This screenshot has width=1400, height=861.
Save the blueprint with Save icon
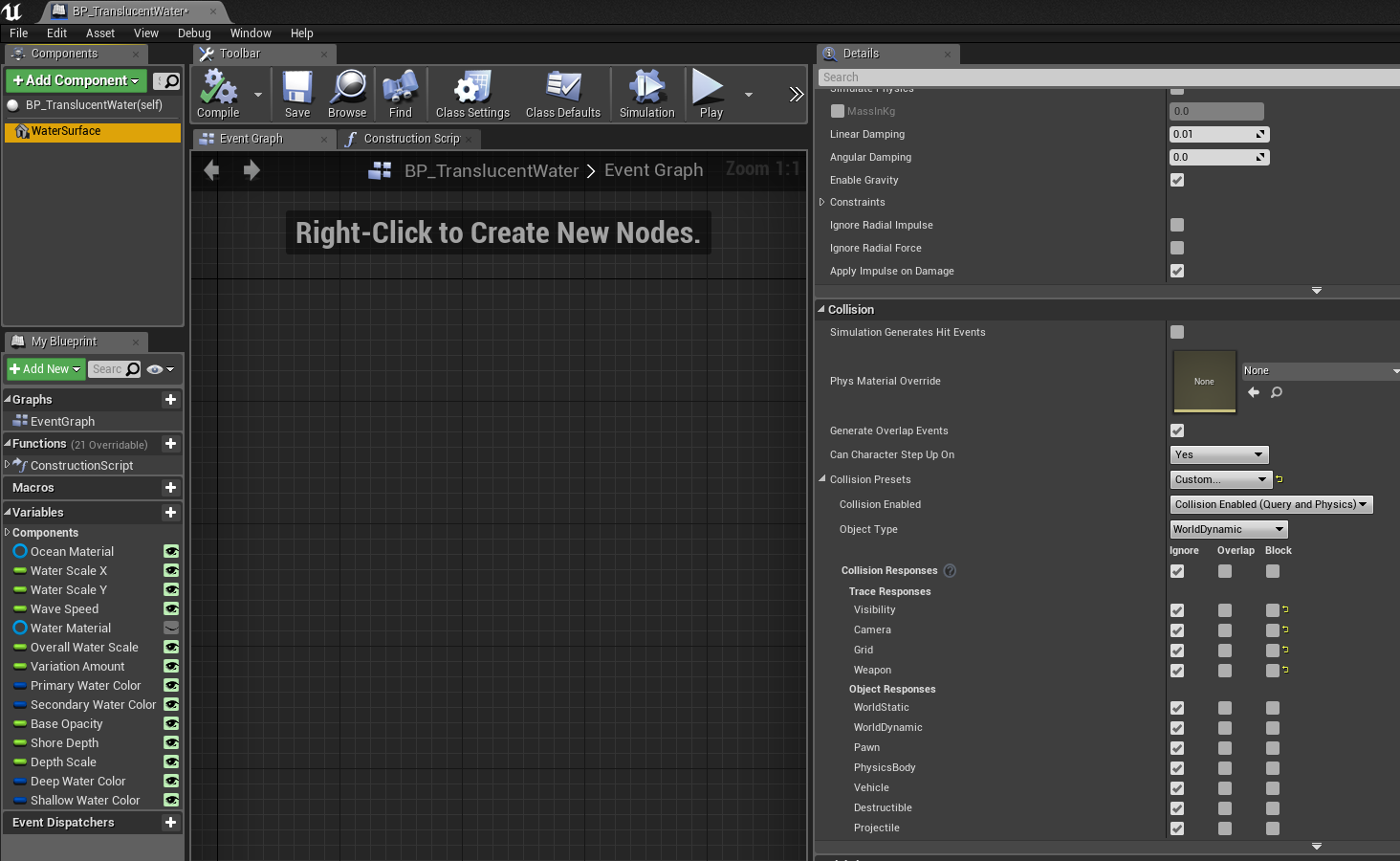point(297,94)
